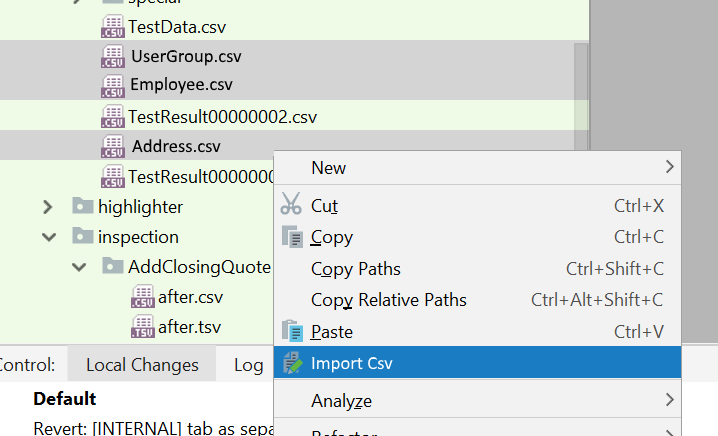Select Employee.csv in project tree
718x436 pixels.
tap(181, 84)
